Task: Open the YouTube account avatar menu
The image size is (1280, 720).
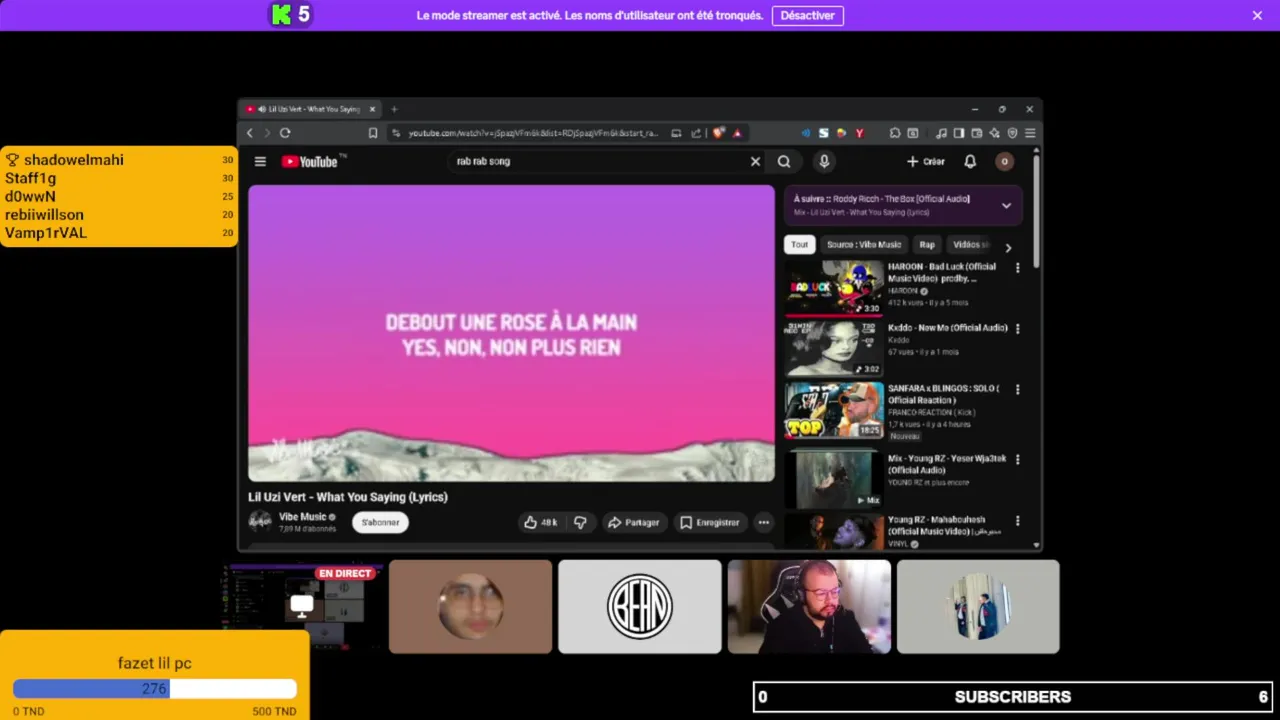Action: (1005, 161)
